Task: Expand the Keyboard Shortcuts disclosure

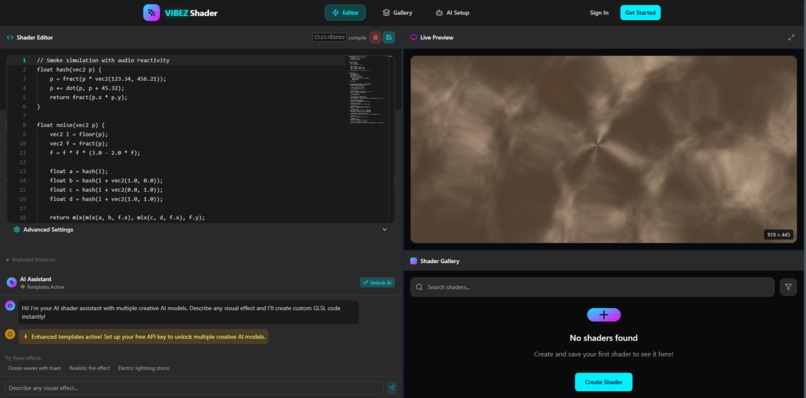Action: (x=30, y=260)
